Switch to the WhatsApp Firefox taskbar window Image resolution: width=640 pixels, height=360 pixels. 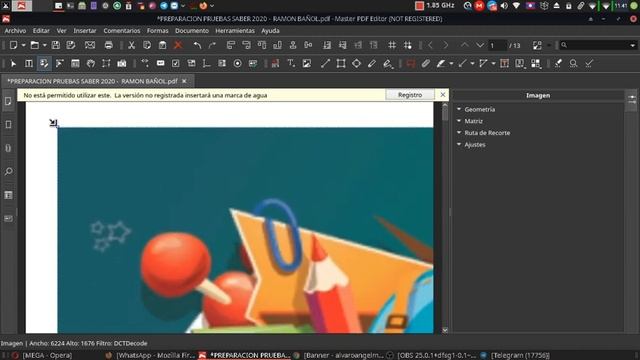[149, 356]
